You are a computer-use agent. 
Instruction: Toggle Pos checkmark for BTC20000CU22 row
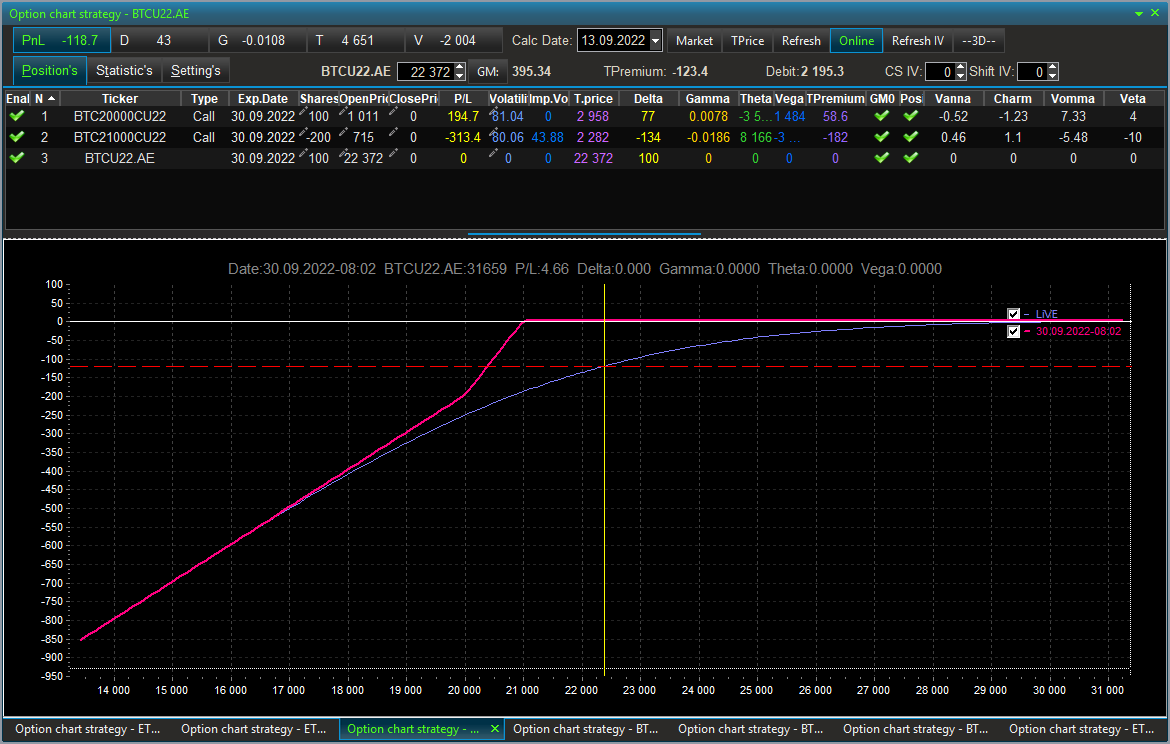click(910, 116)
